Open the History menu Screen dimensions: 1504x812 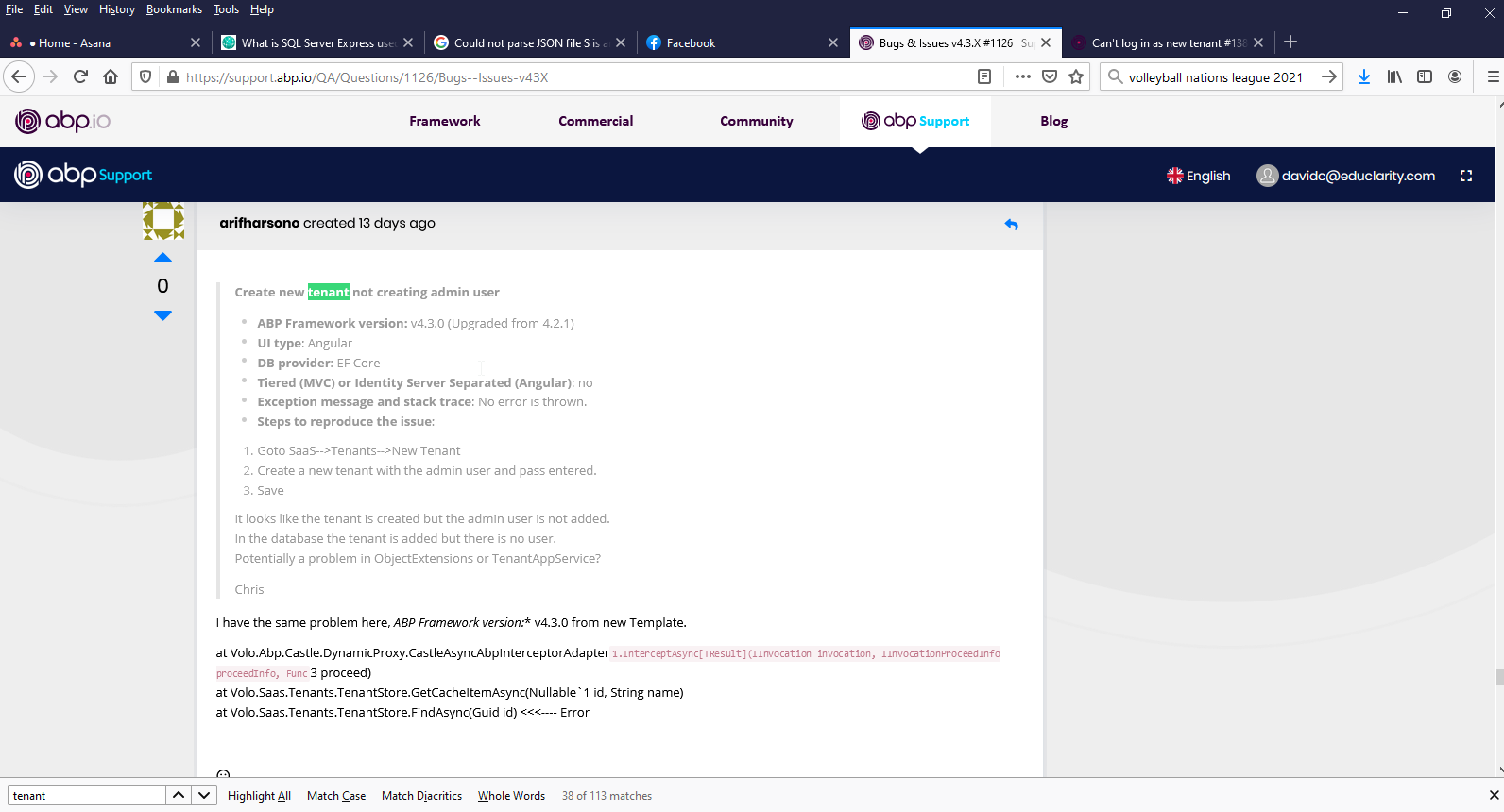117,9
